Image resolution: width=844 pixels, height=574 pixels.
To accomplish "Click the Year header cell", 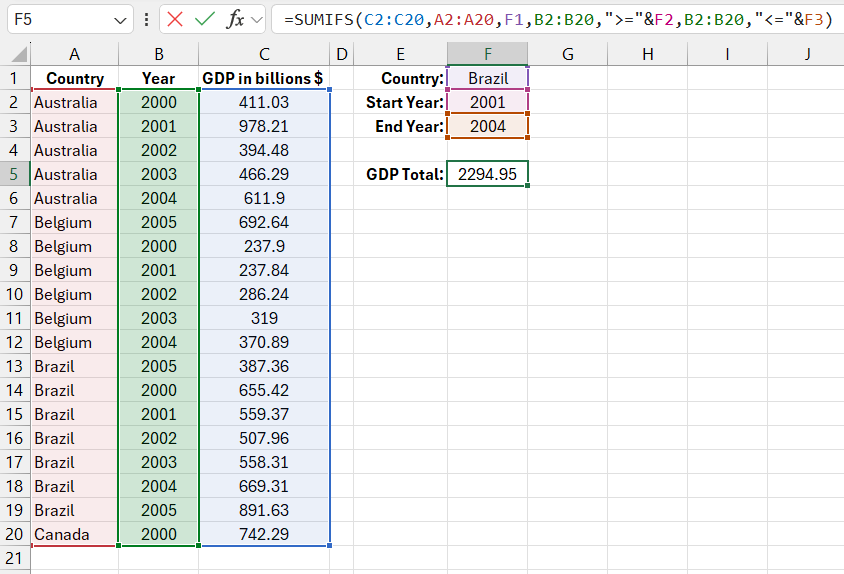I will point(158,78).
